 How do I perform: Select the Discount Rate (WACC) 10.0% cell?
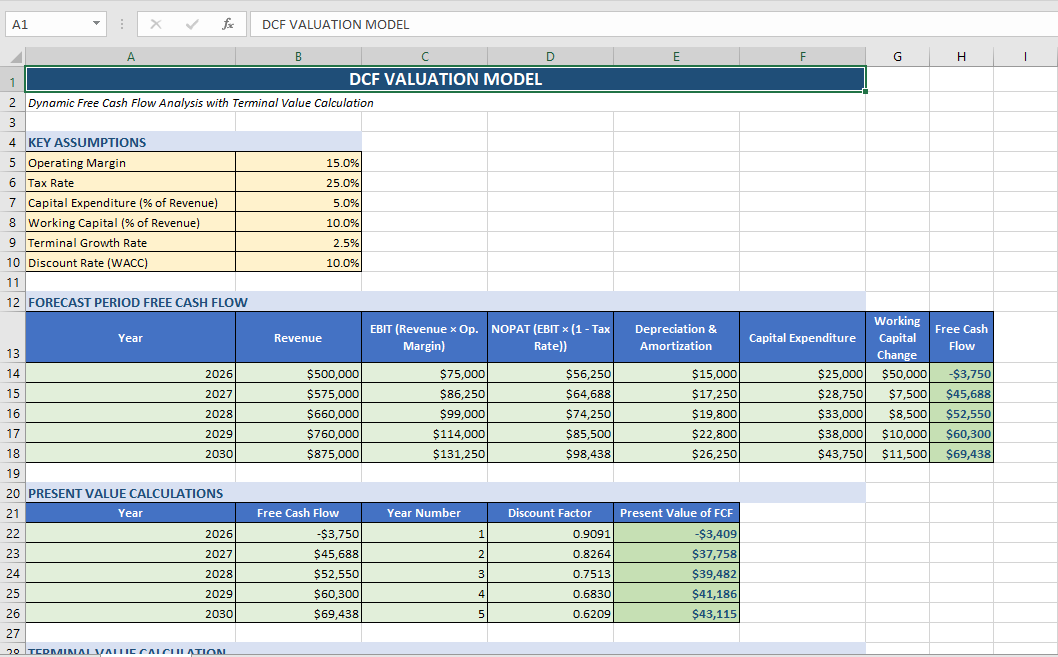click(x=298, y=262)
